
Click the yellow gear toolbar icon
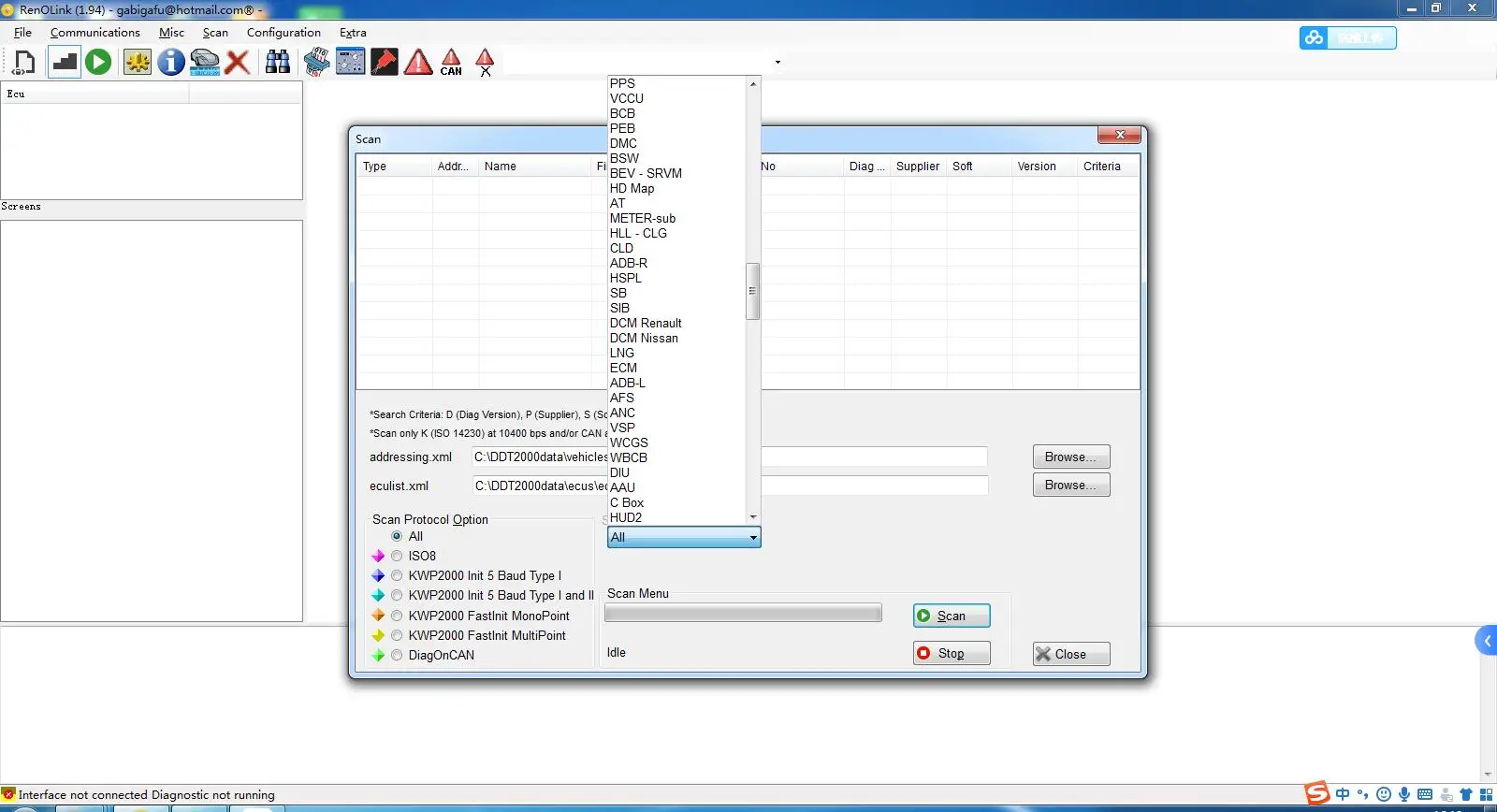click(x=138, y=63)
